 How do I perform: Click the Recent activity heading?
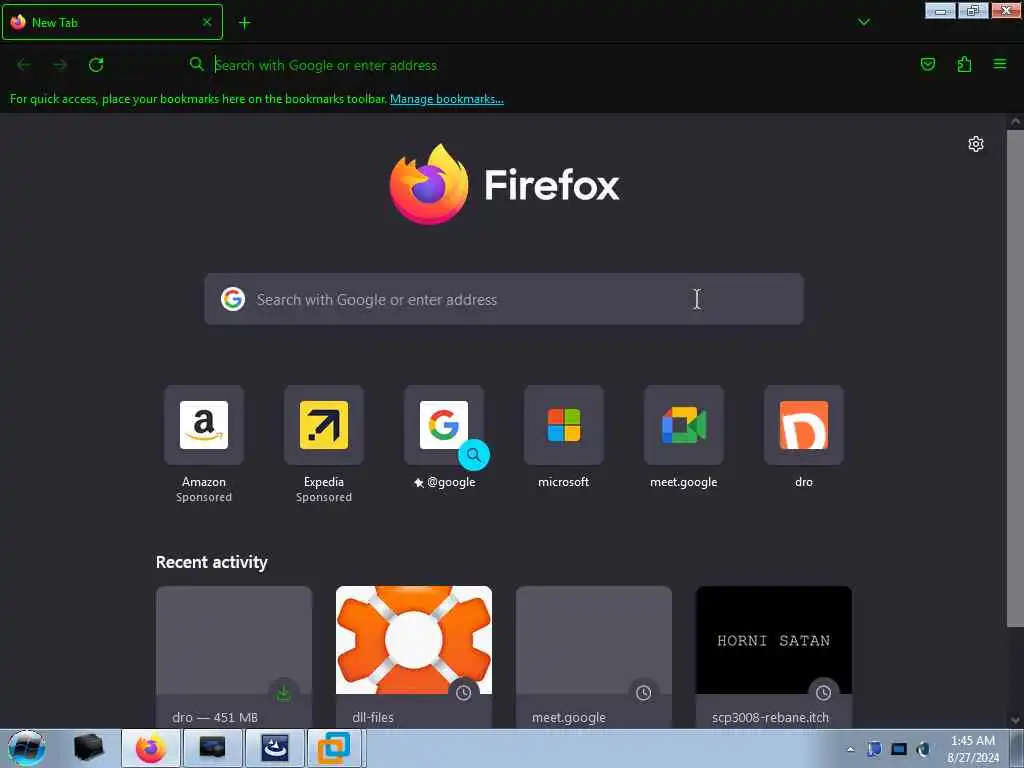tap(212, 562)
